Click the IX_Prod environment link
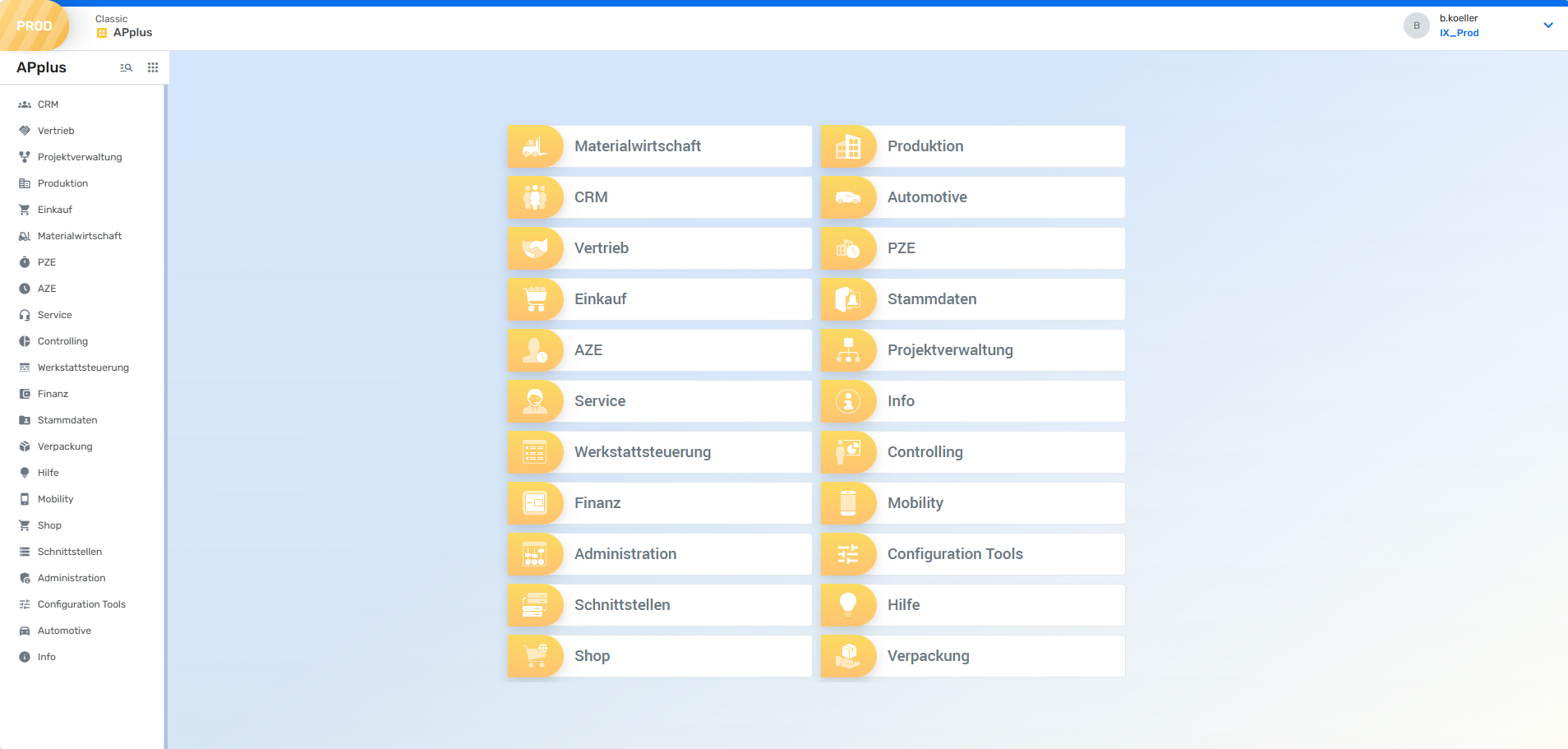1568x749 pixels. (x=1459, y=33)
